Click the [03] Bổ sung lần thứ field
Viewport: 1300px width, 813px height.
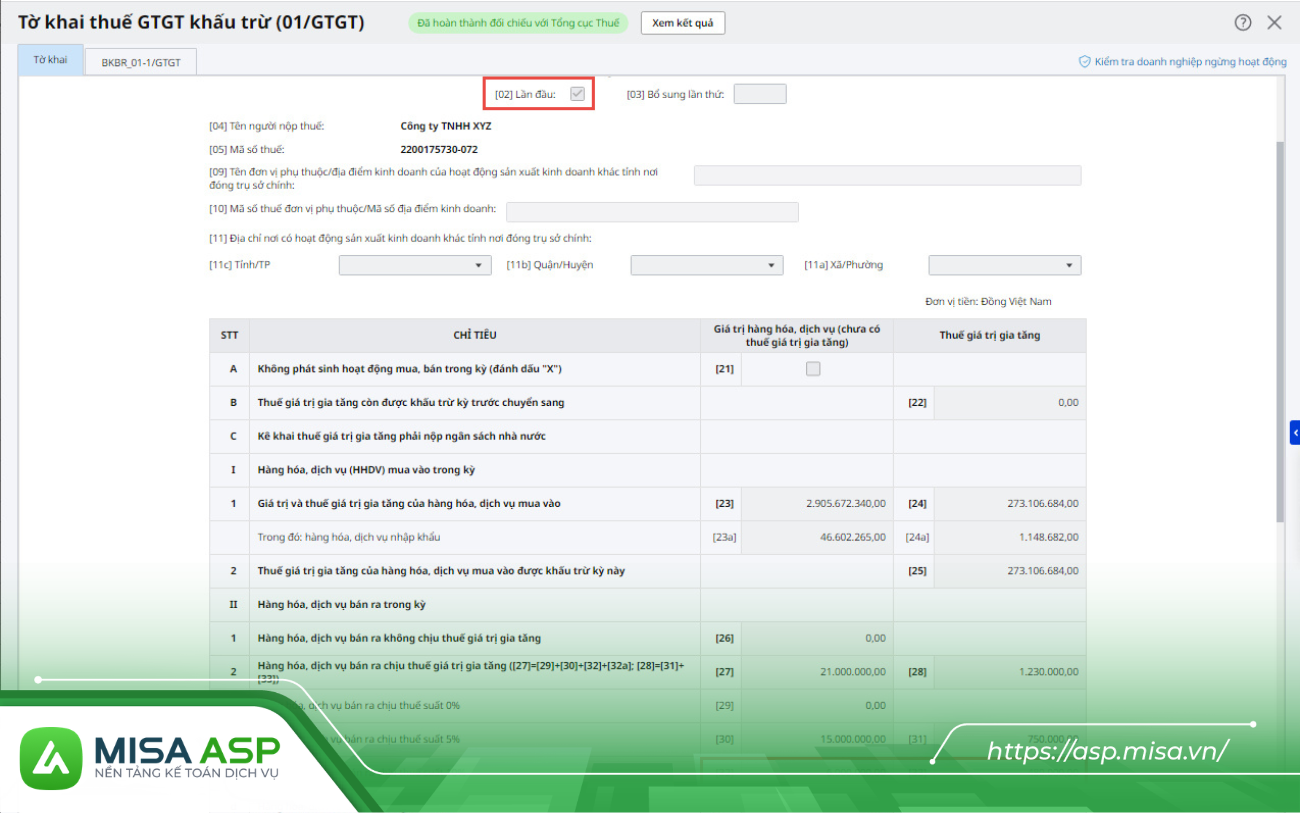coord(760,94)
